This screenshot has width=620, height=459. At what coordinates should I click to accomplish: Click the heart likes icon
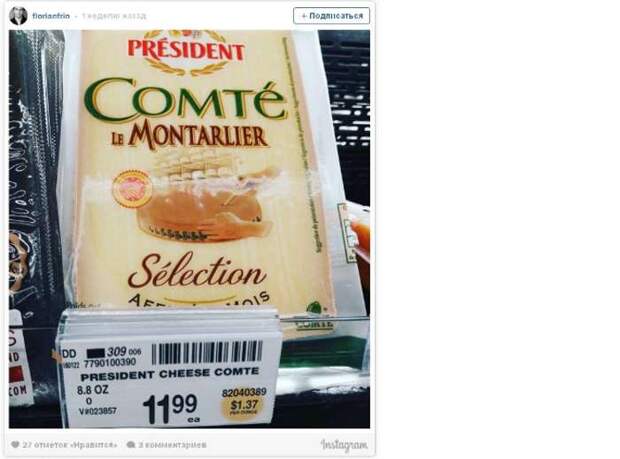click(15, 444)
